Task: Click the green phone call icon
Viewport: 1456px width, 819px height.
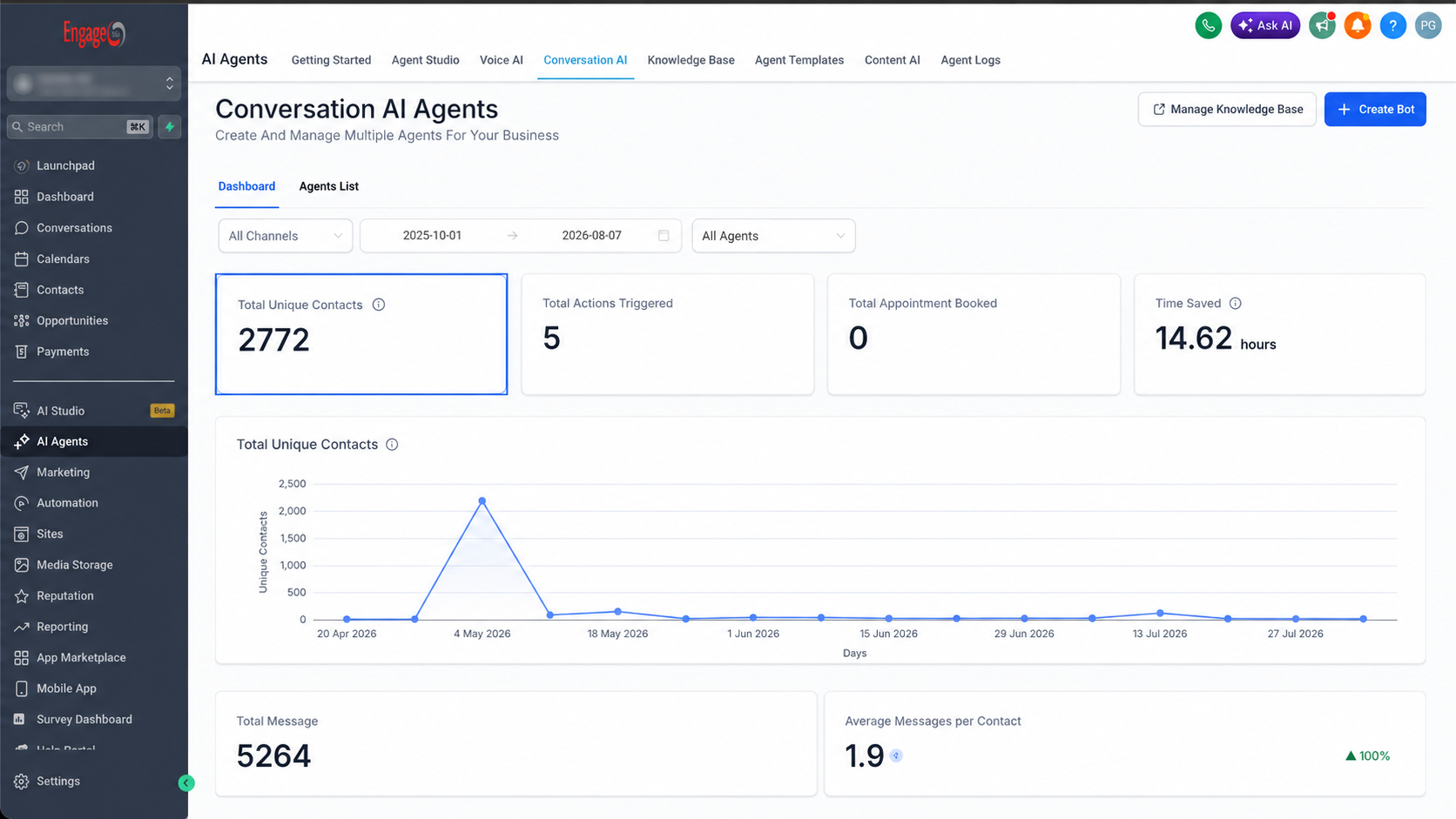Action: [1208, 25]
